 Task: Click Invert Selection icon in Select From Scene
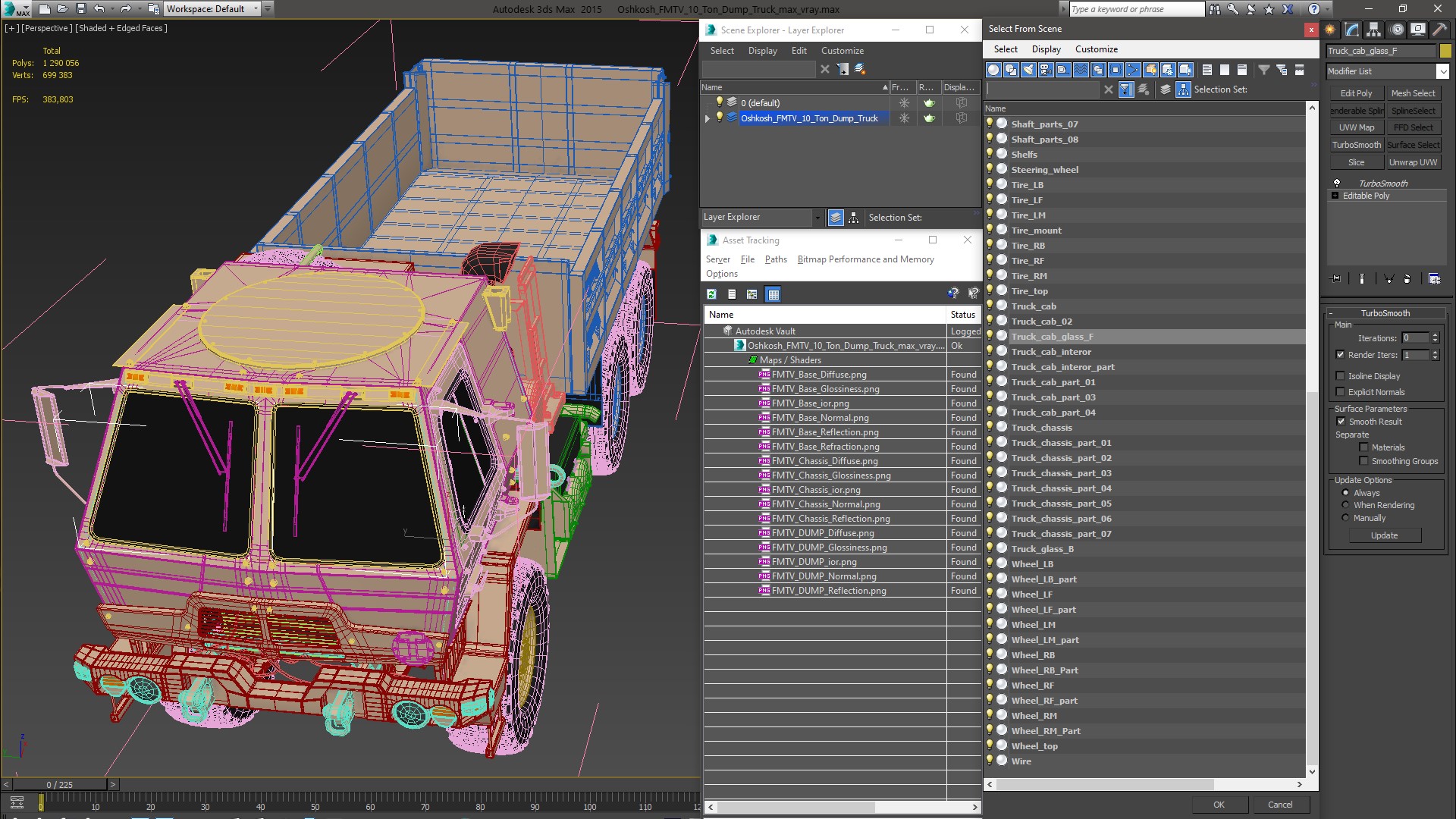pyautogui.click(x=1242, y=70)
